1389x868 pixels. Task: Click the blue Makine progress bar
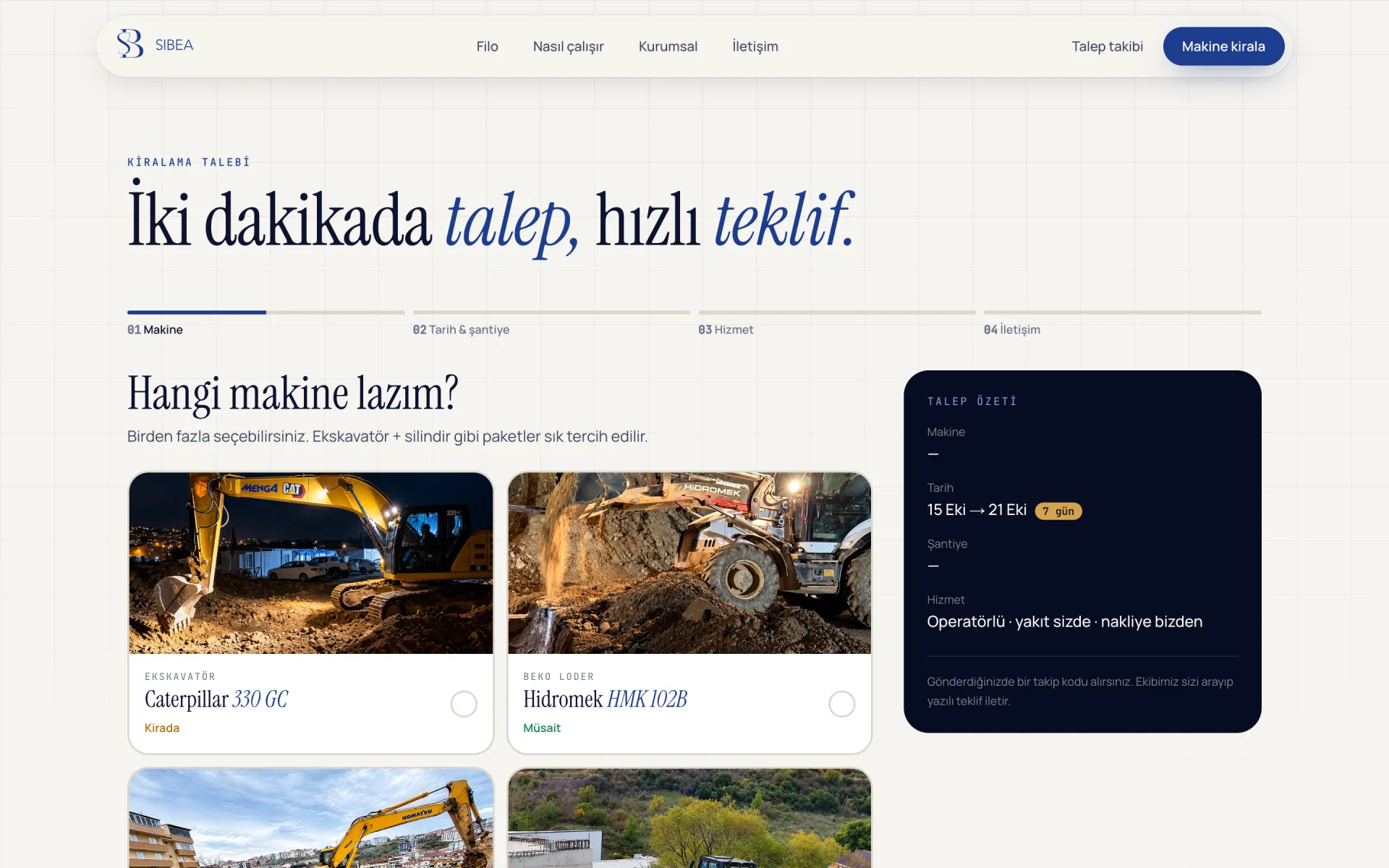197,312
